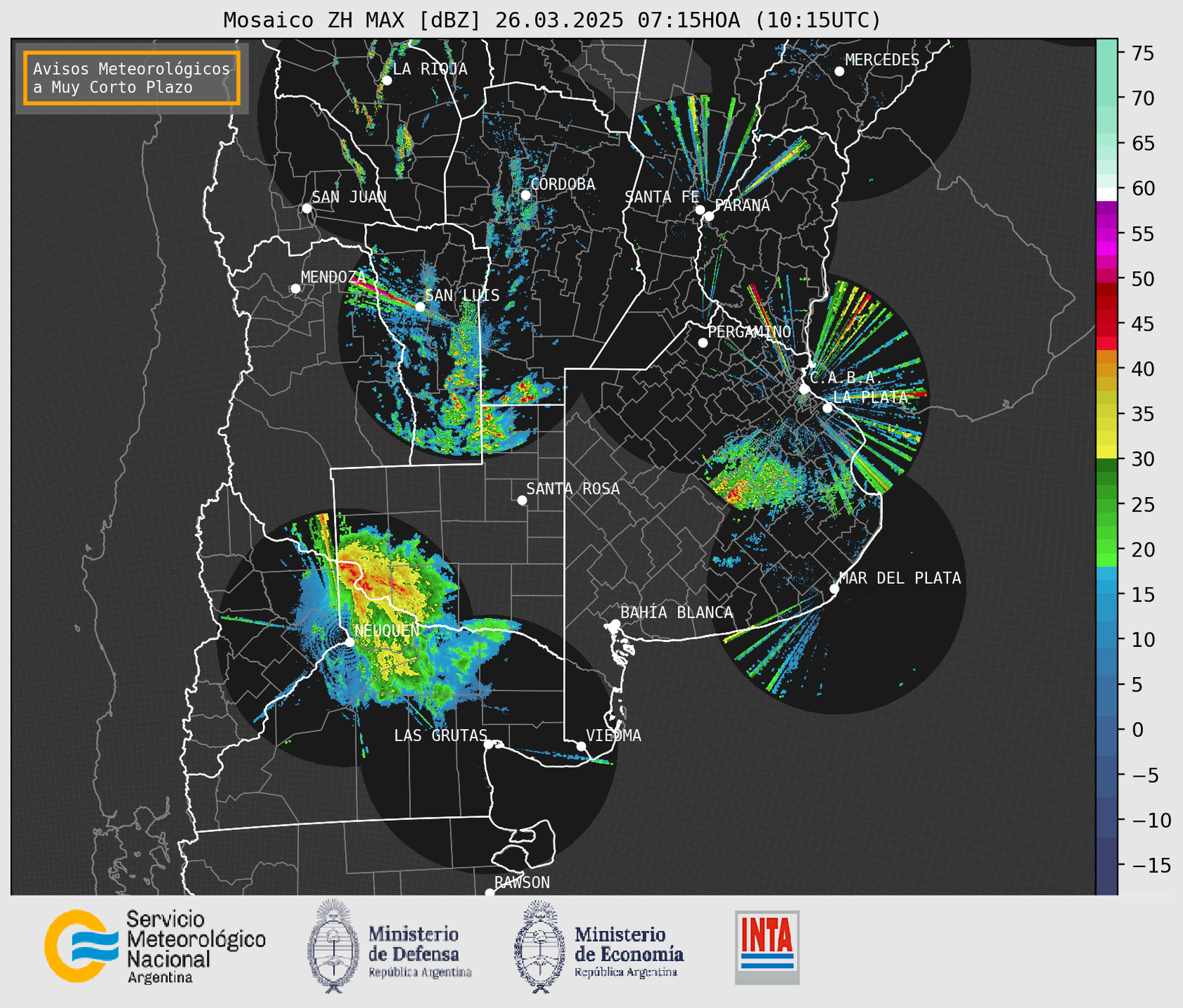
Task: Click the 70 label on the scale
Action: click(1143, 98)
